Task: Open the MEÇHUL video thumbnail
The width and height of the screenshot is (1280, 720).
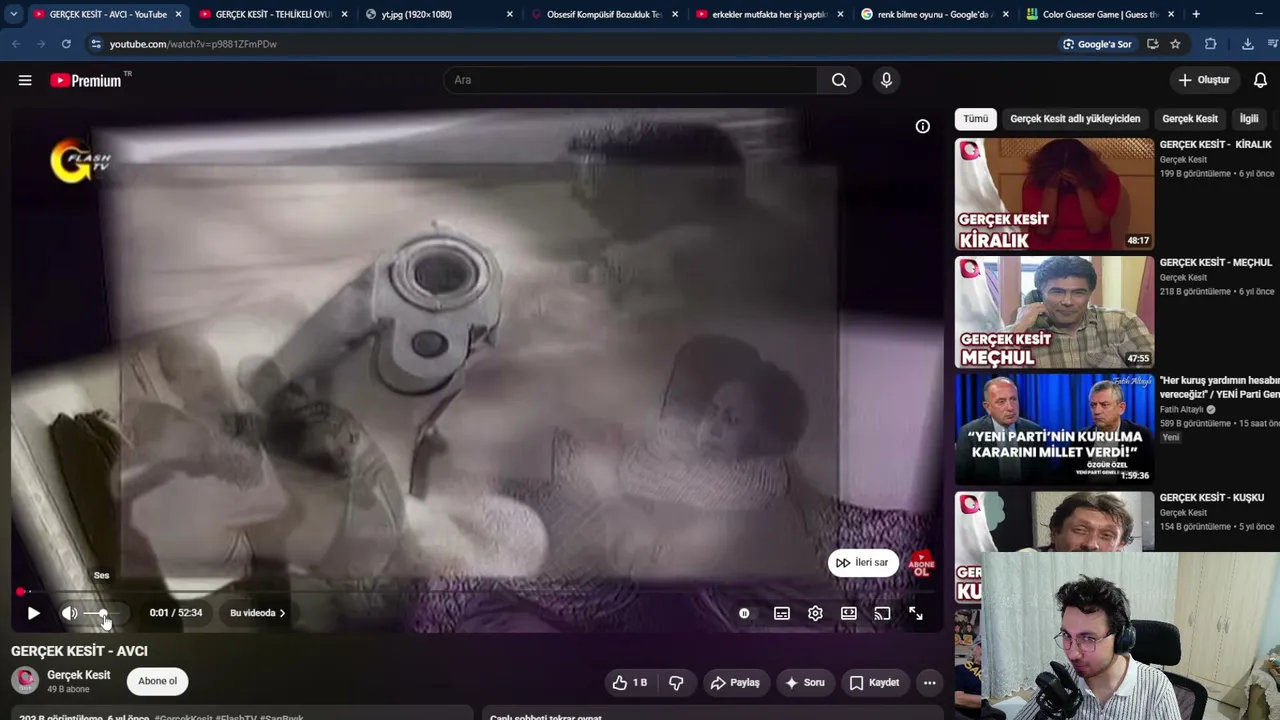Action: click(1054, 312)
